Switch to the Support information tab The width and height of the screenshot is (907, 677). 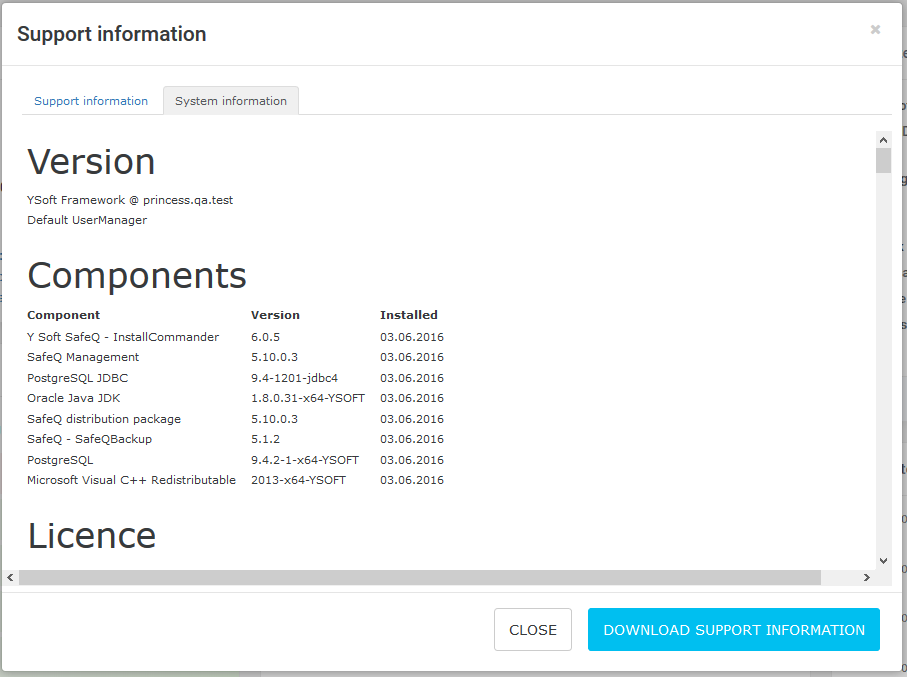[x=91, y=101]
